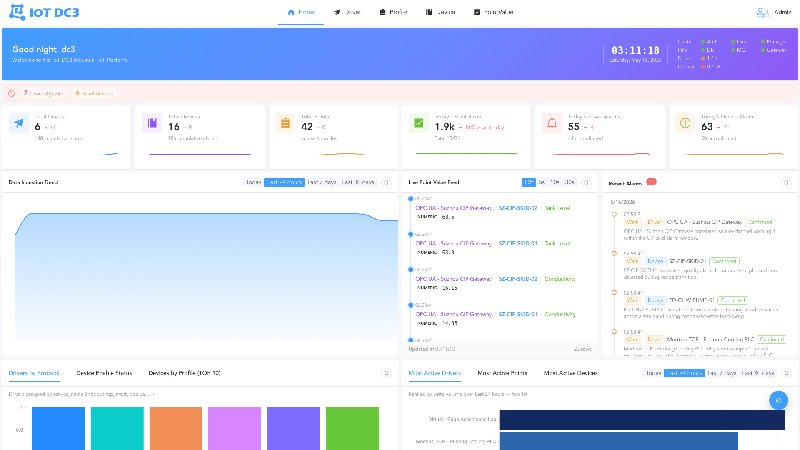Switch to Device Online Status tab
This screenshot has height=450, width=800.
pyautogui.click(x=104, y=373)
